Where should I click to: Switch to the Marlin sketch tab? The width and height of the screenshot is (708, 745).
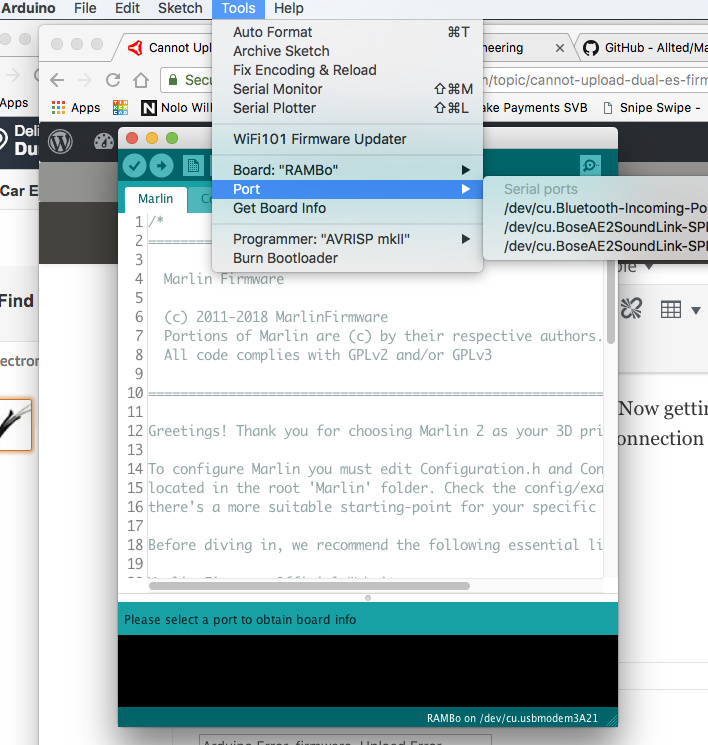[155, 198]
